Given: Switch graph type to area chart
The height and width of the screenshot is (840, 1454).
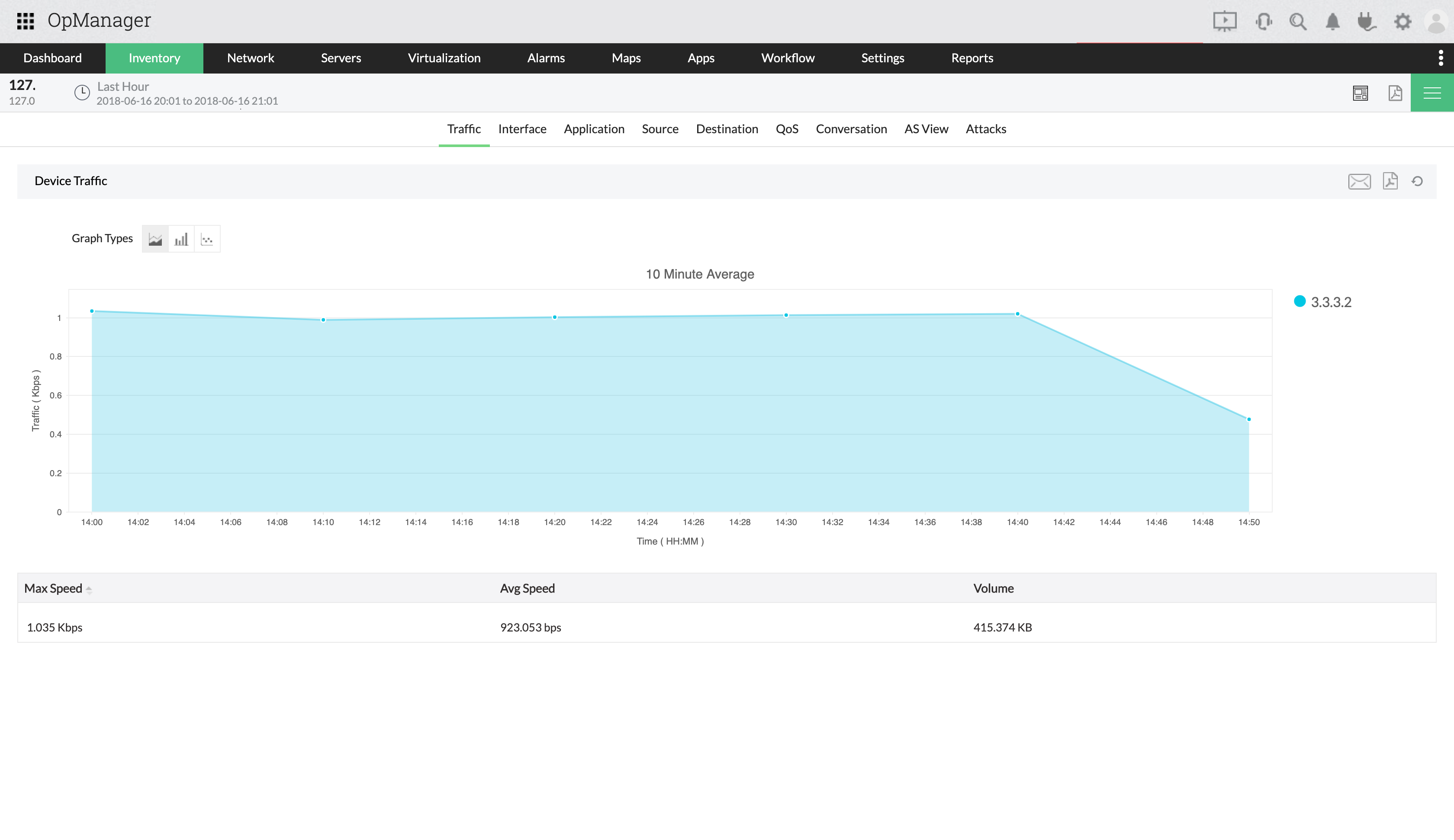Looking at the screenshot, I should [155, 239].
